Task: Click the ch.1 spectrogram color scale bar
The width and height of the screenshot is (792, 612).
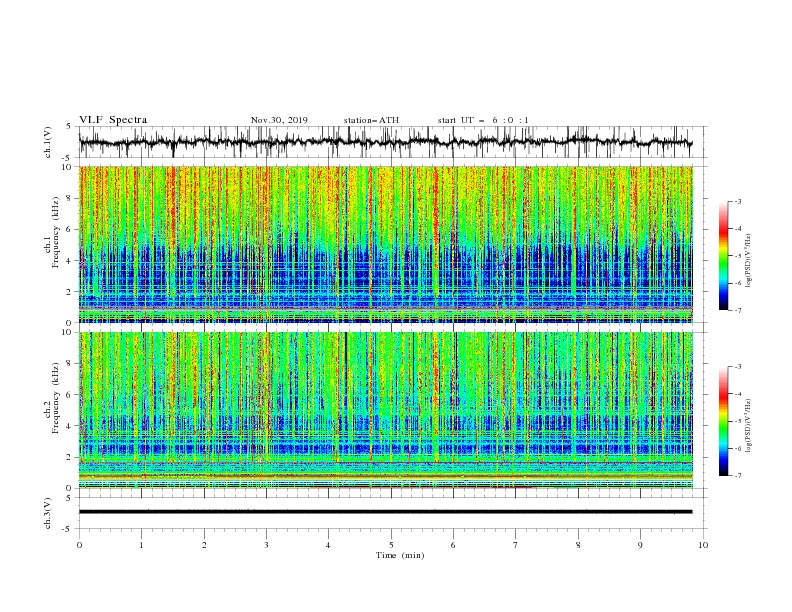Action: (723, 256)
